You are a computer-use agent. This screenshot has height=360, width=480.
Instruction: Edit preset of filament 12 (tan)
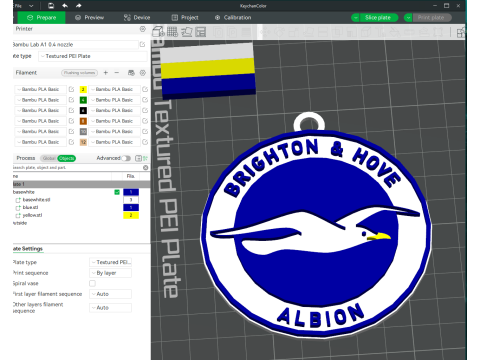[x=145, y=142]
